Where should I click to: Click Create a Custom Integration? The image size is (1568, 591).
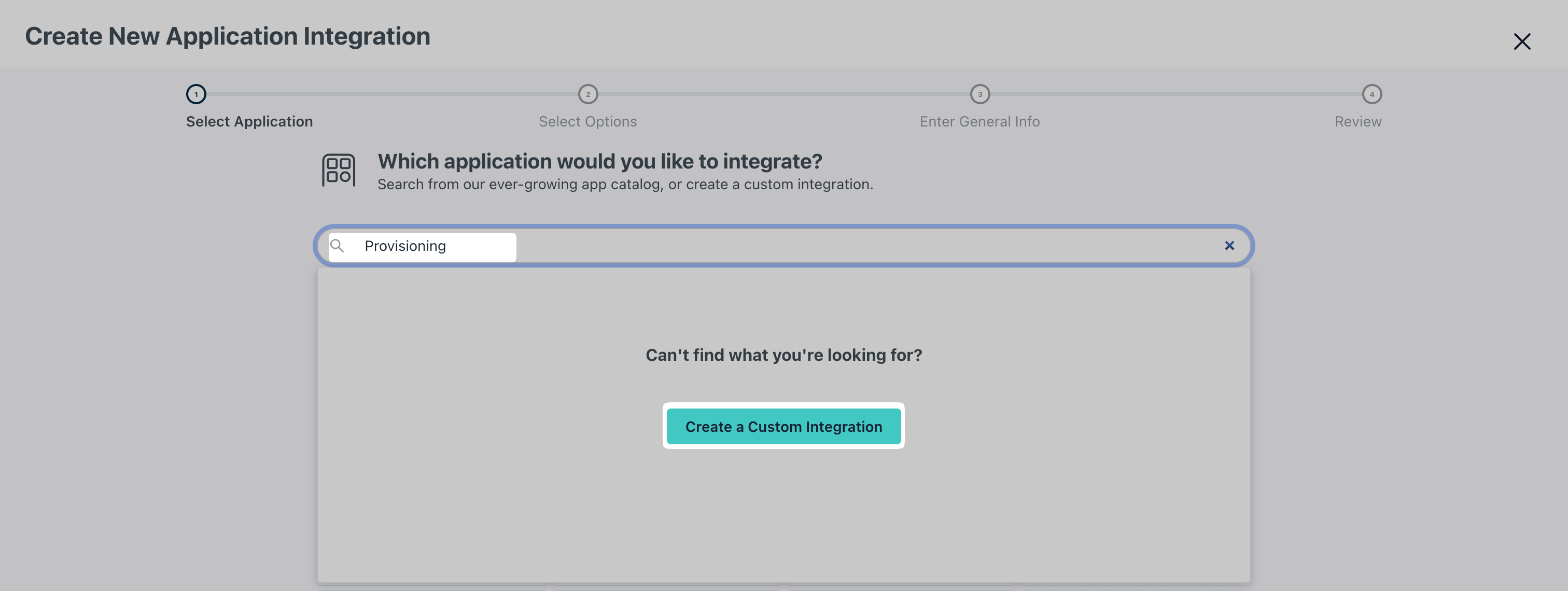coord(783,426)
